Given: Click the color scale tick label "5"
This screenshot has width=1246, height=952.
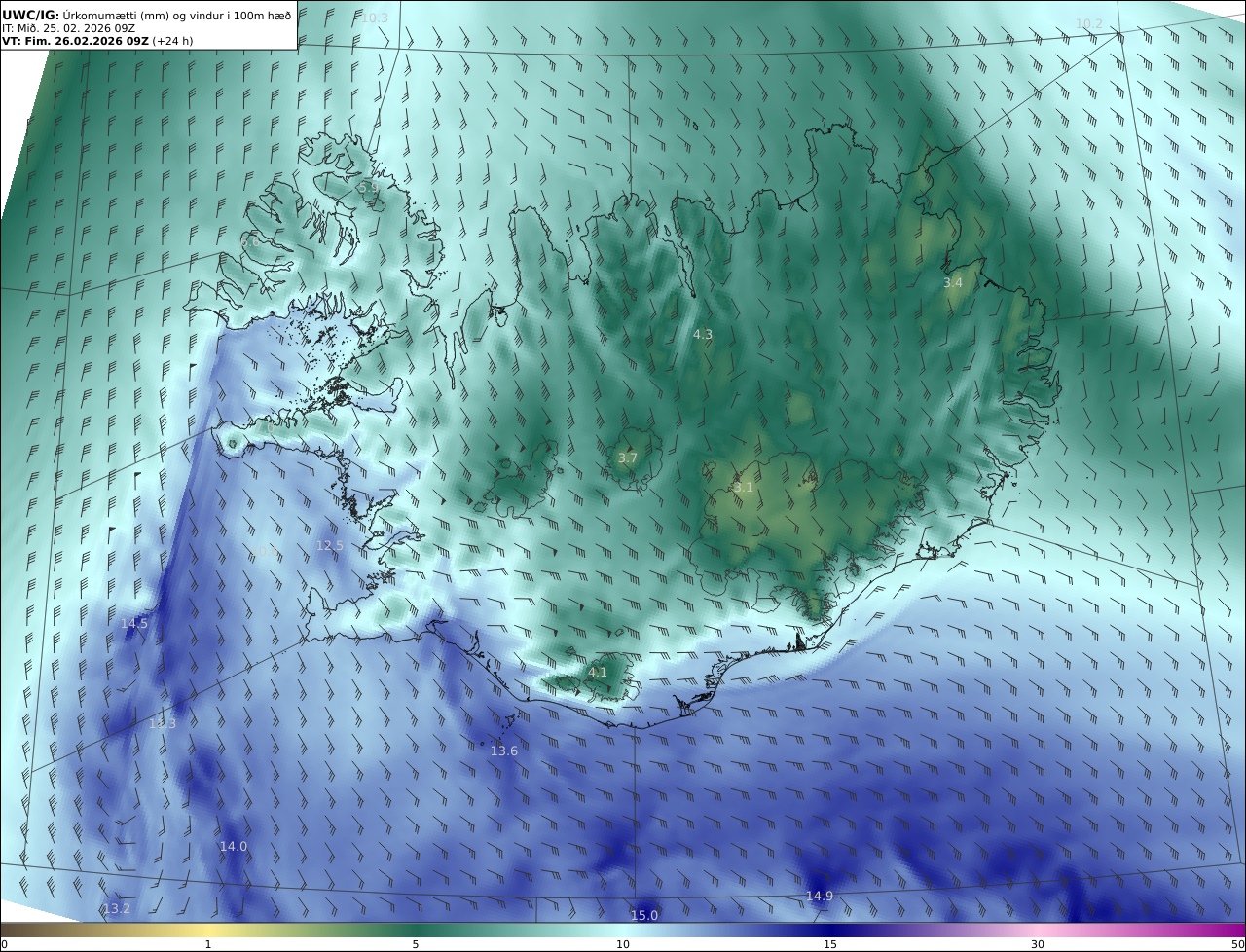Looking at the screenshot, I should tap(416, 944).
